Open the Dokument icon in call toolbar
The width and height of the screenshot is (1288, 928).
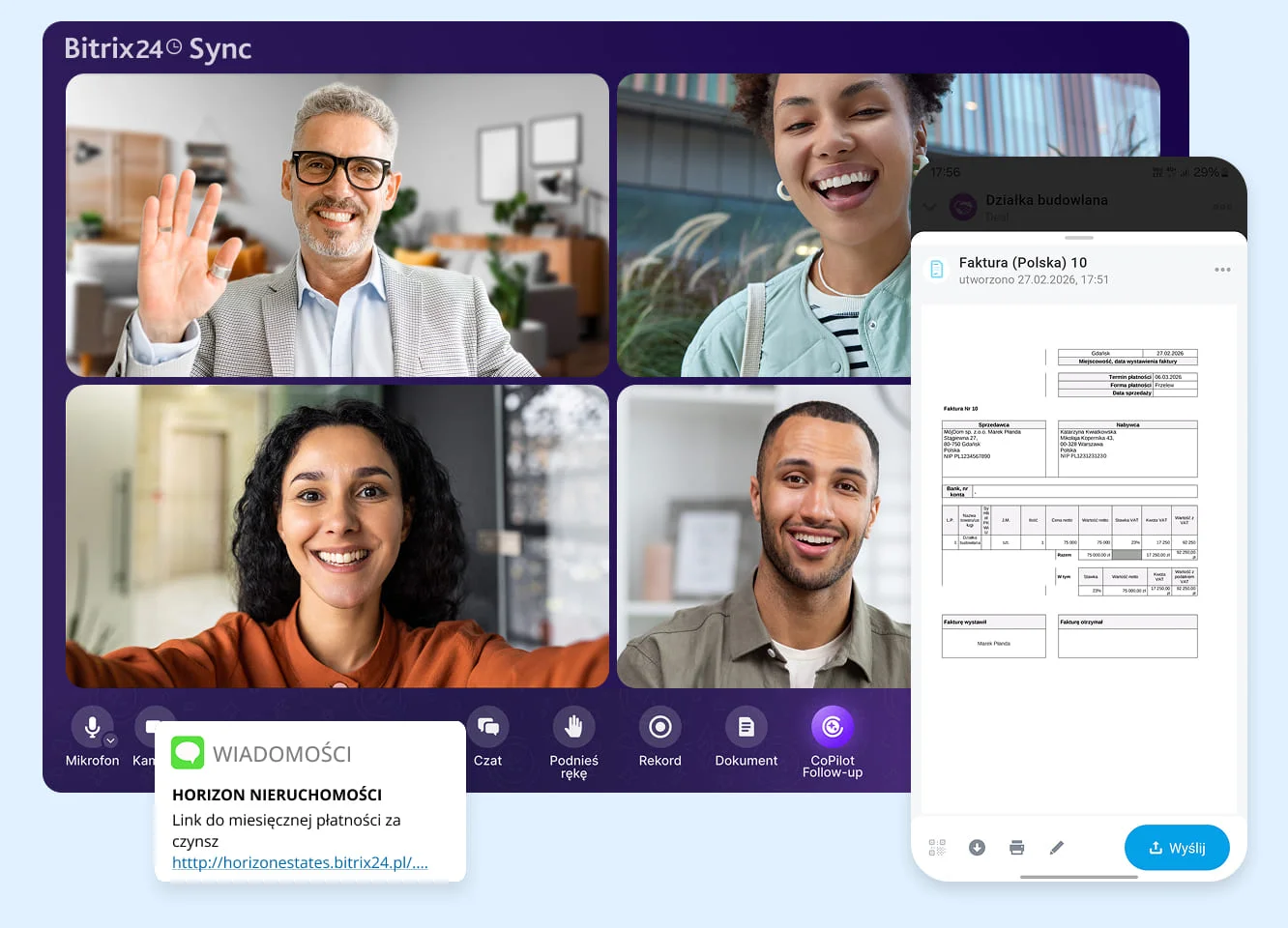(x=746, y=727)
